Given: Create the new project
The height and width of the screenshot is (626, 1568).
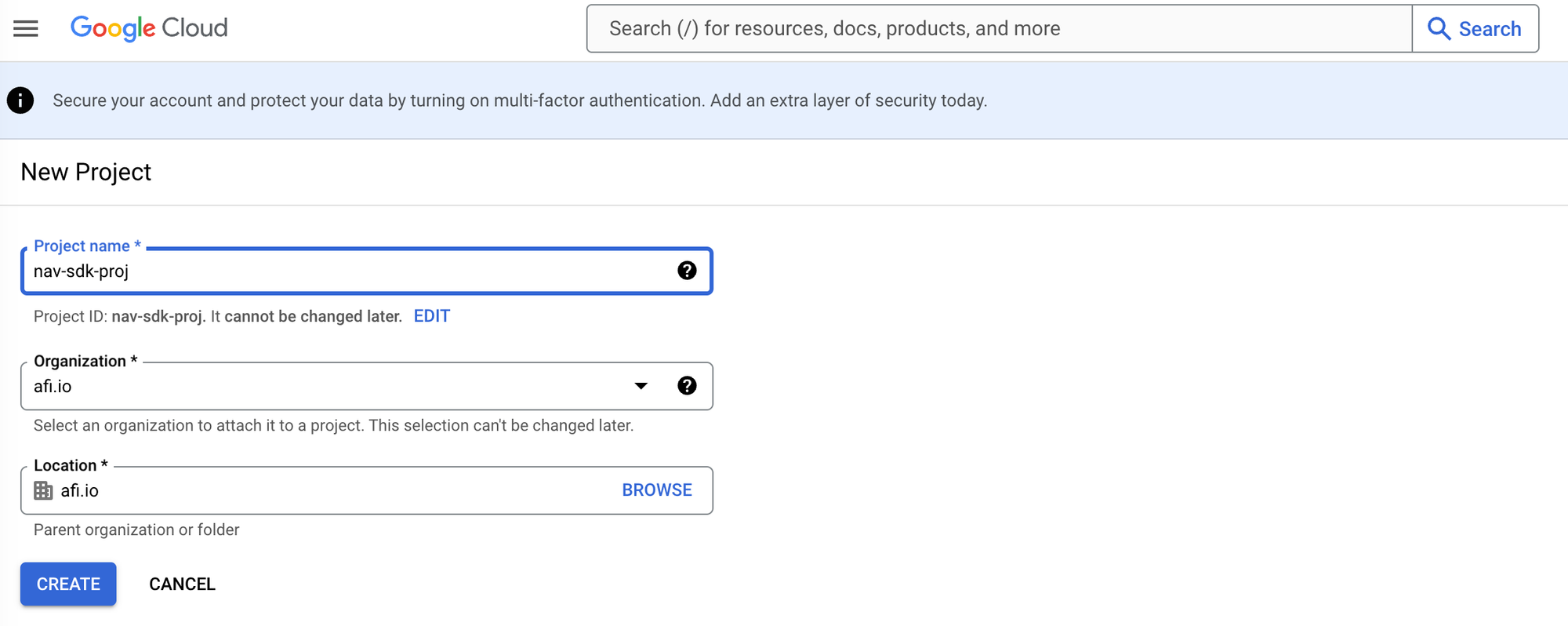Looking at the screenshot, I should coord(67,584).
